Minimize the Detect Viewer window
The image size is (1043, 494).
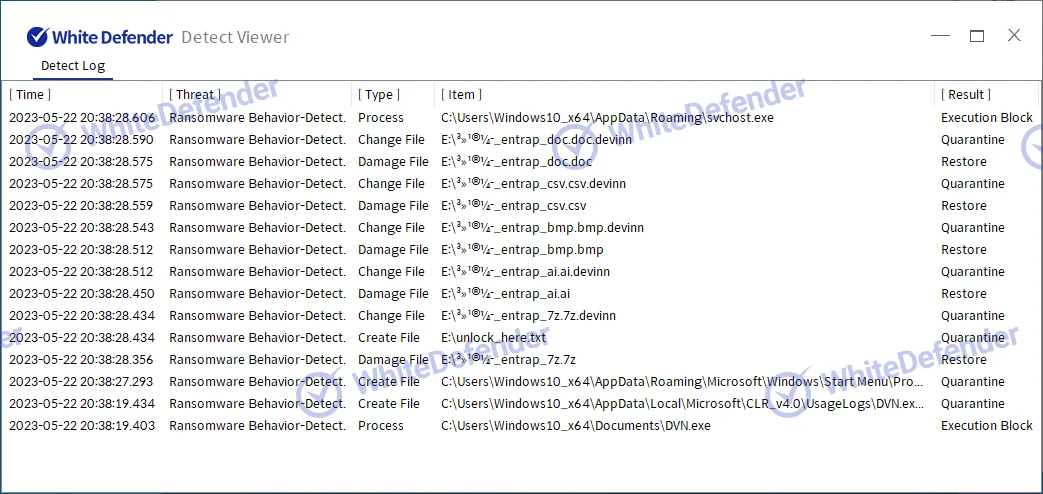[940, 36]
